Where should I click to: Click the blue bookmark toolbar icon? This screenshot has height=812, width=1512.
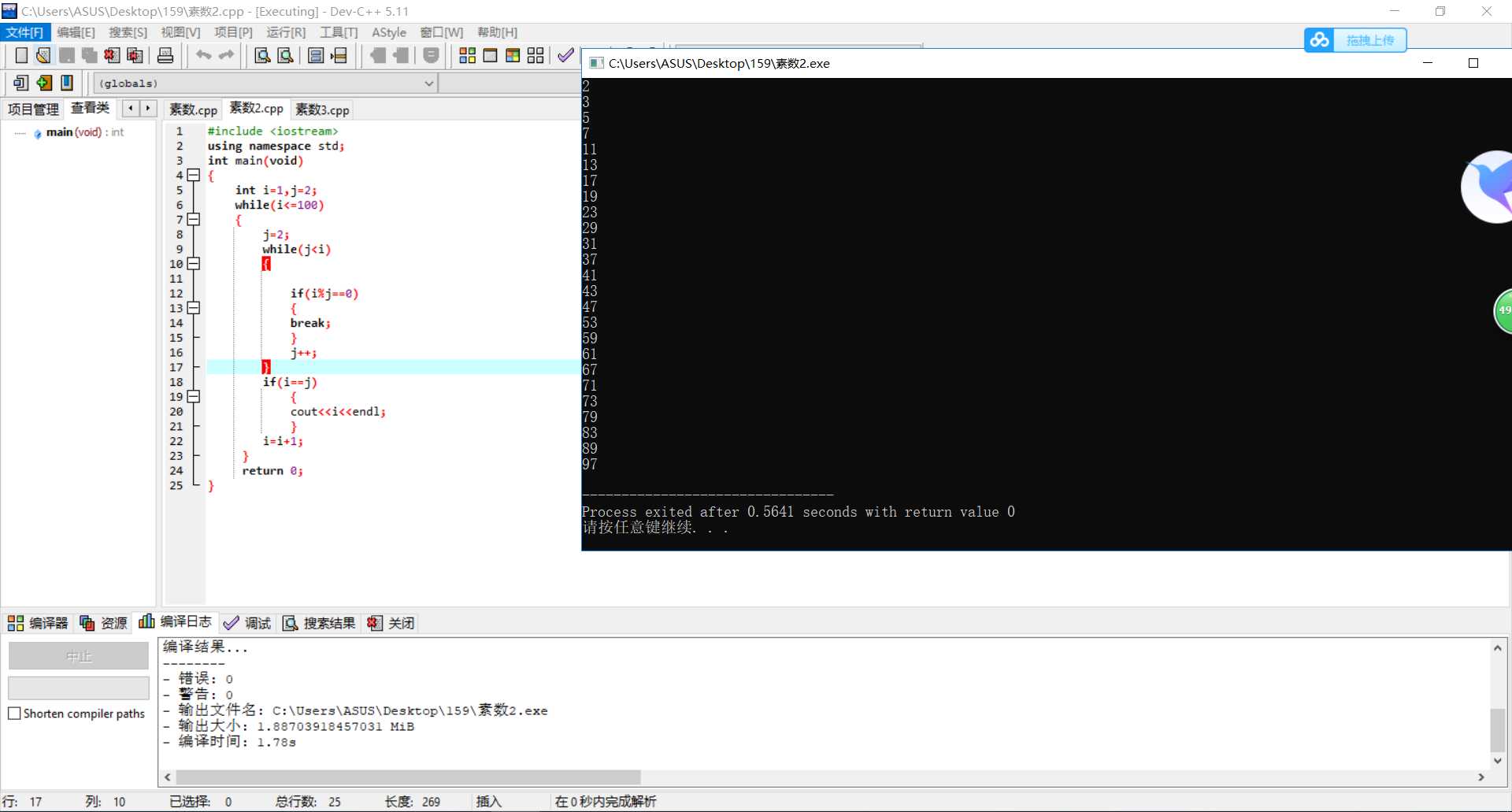(x=67, y=83)
